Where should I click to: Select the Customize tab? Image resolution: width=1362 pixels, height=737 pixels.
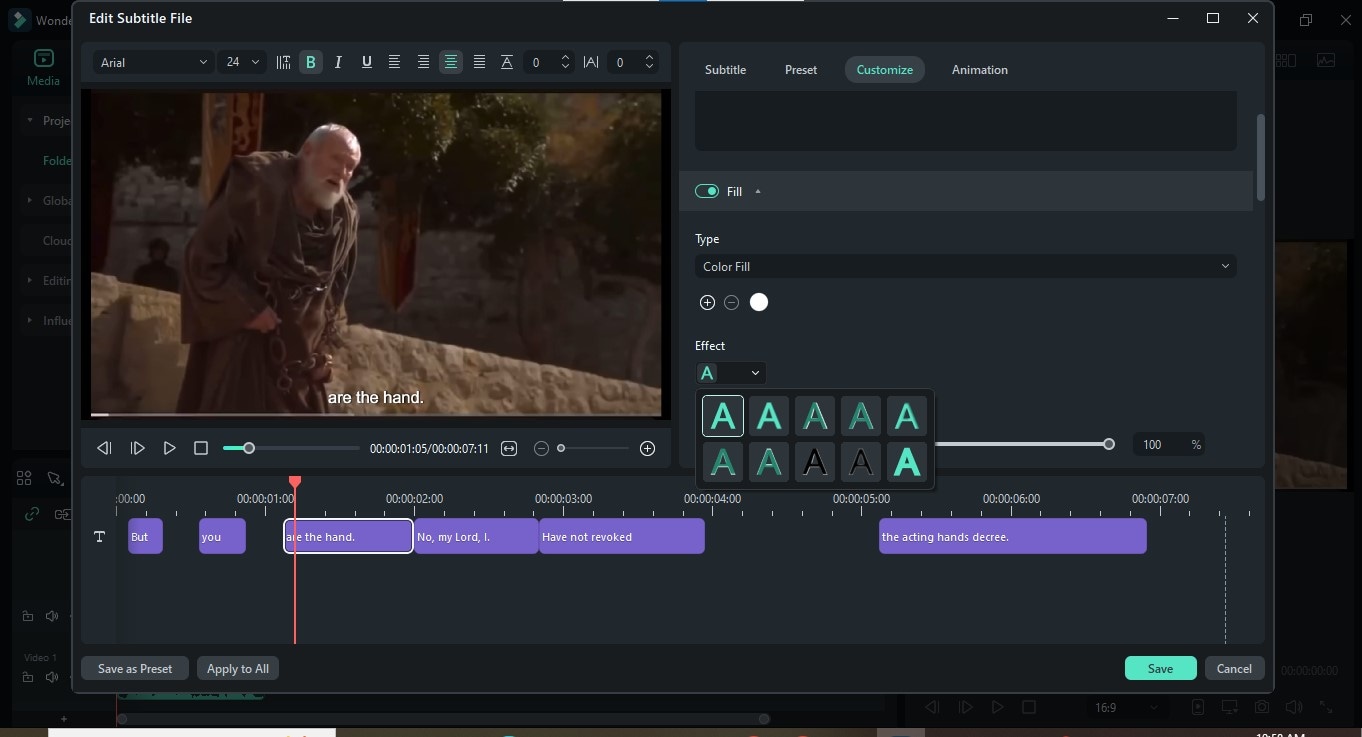tap(885, 70)
